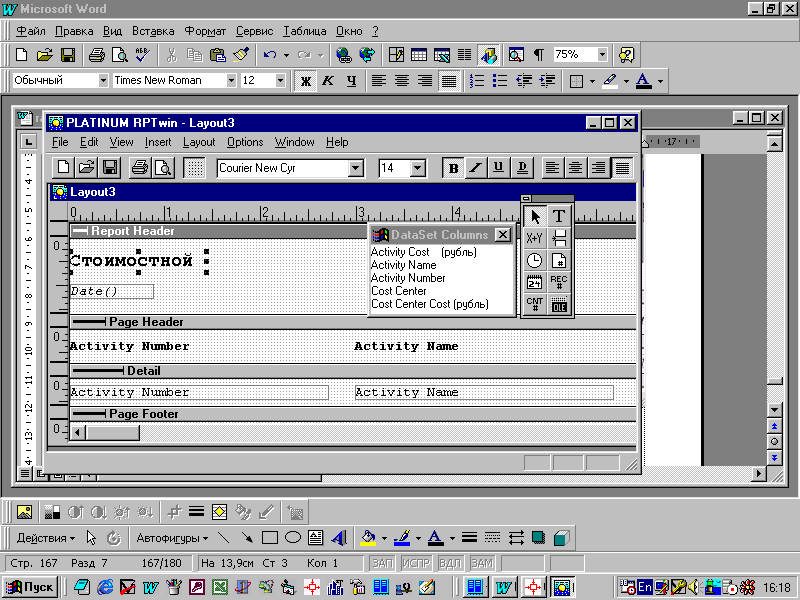Click RPTwin Save icon
Viewport: 800px width, 600px height.
tap(110, 167)
